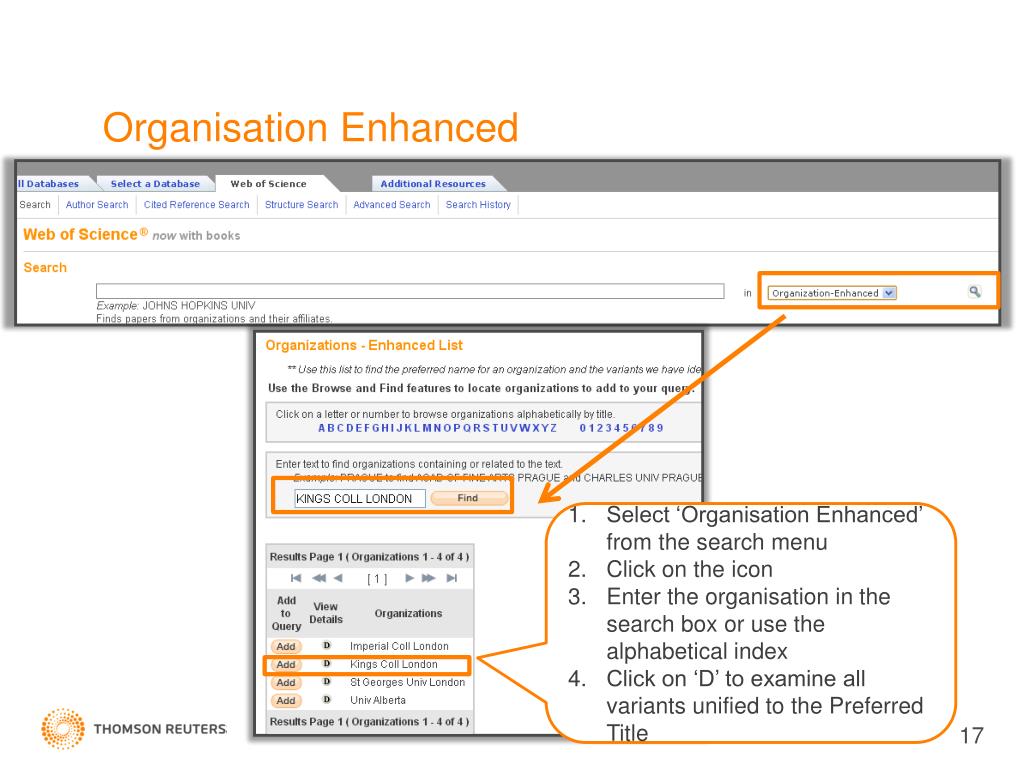
Task: View details D icon for Kings Coll London
Action: 327,664
